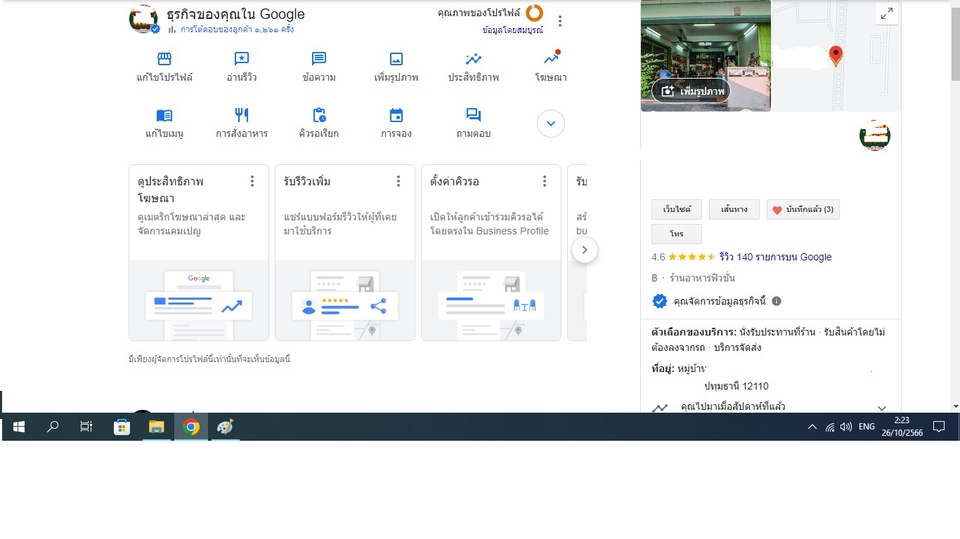Click red location pin on map
The width and height of the screenshot is (960, 539).
836,56
